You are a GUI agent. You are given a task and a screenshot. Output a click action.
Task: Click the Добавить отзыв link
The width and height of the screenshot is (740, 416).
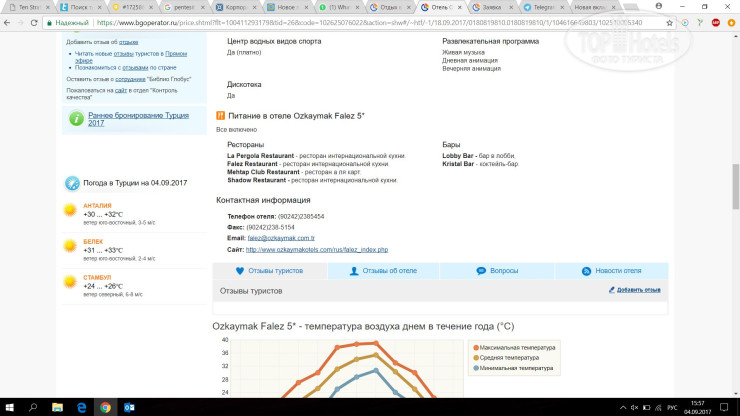637,290
